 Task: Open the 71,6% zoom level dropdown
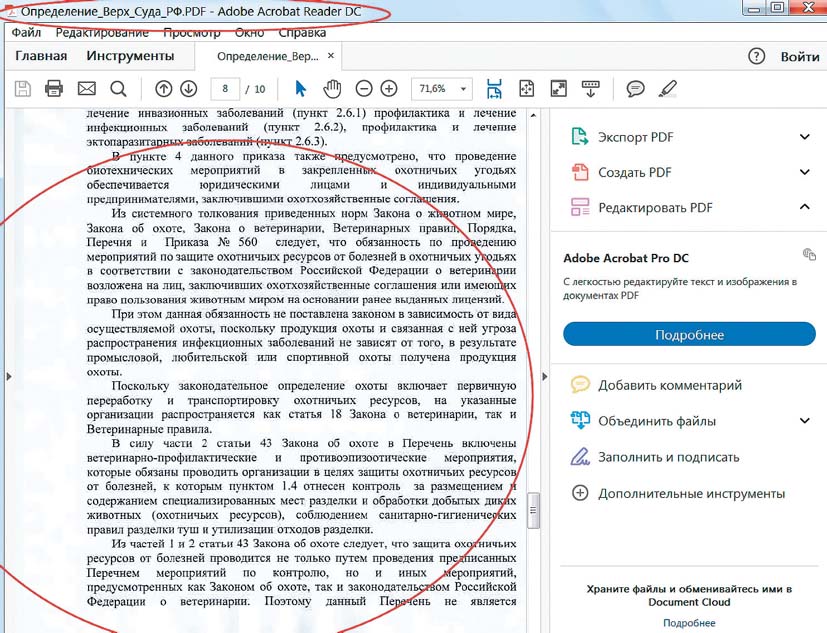[441, 89]
